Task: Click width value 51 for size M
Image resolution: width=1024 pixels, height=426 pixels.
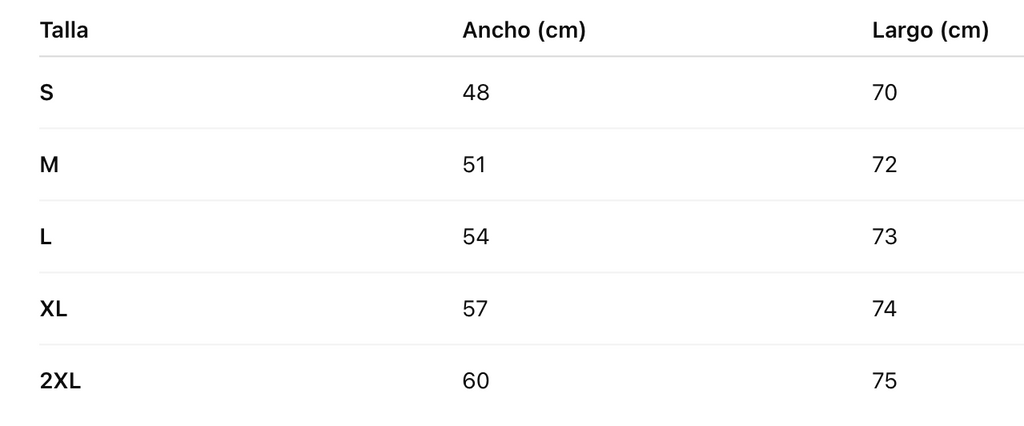Action: pos(474,165)
